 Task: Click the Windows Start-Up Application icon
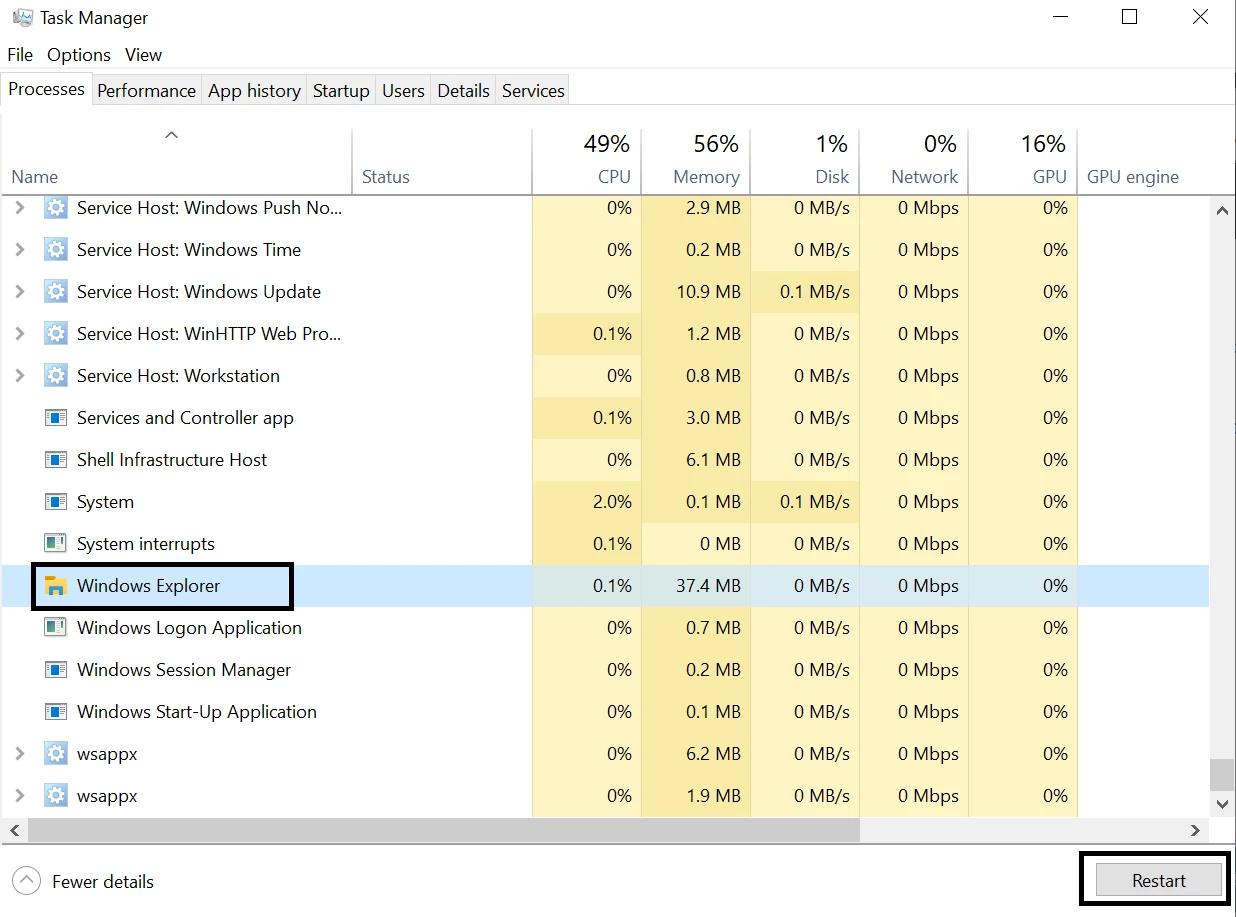(56, 712)
